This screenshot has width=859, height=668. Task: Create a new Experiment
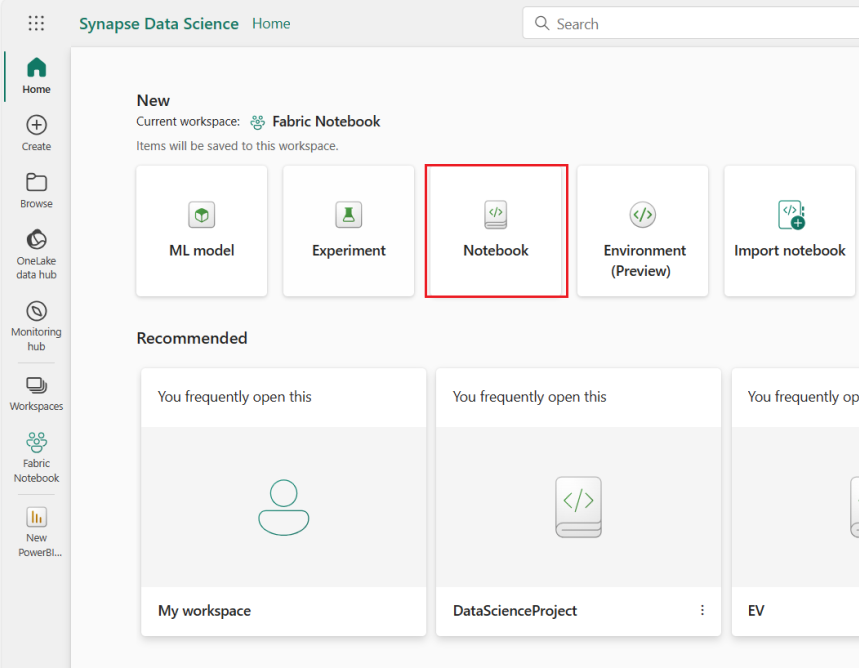tap(348, 231)
